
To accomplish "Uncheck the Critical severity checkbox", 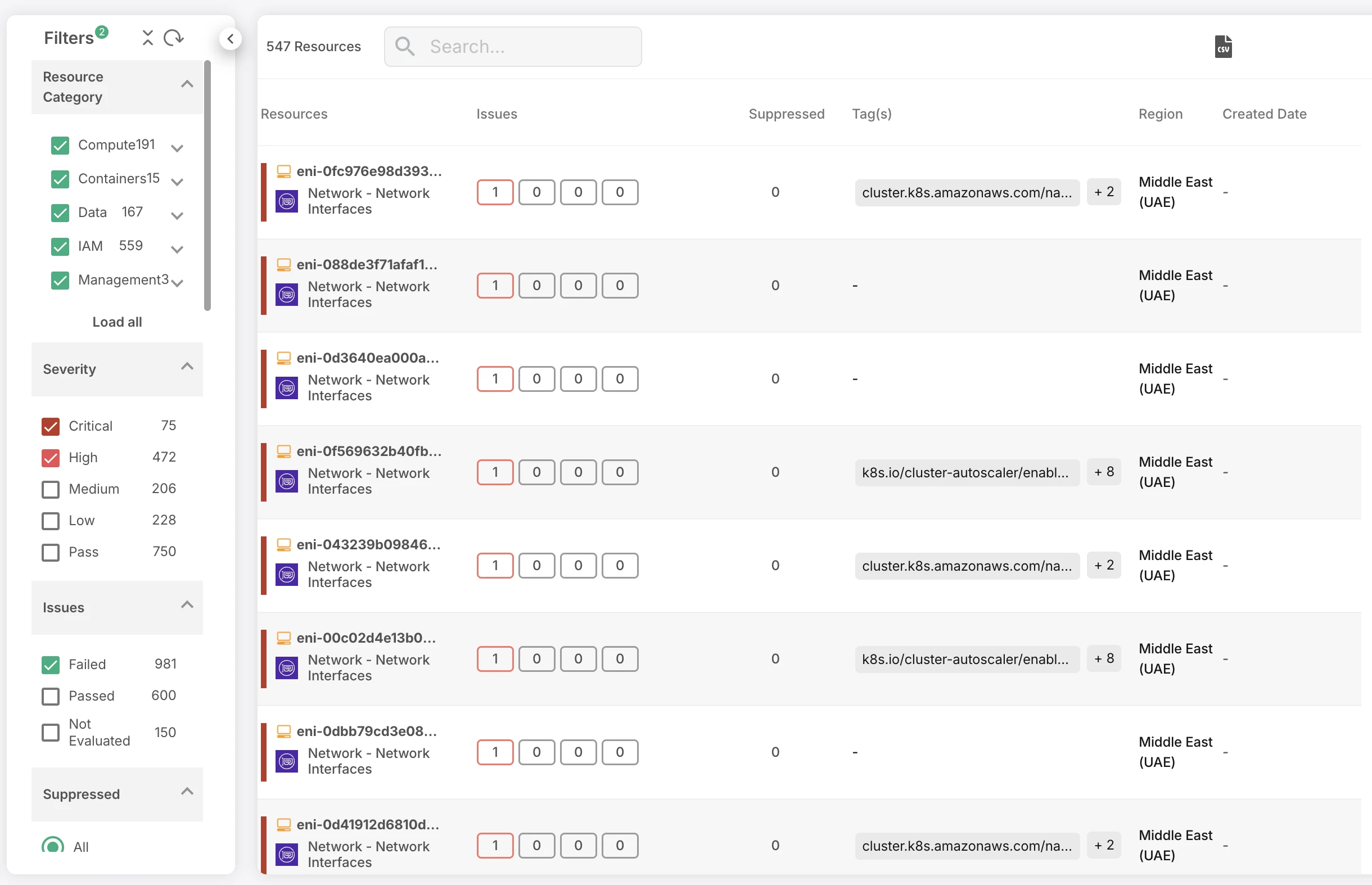I will pos(51,426).
